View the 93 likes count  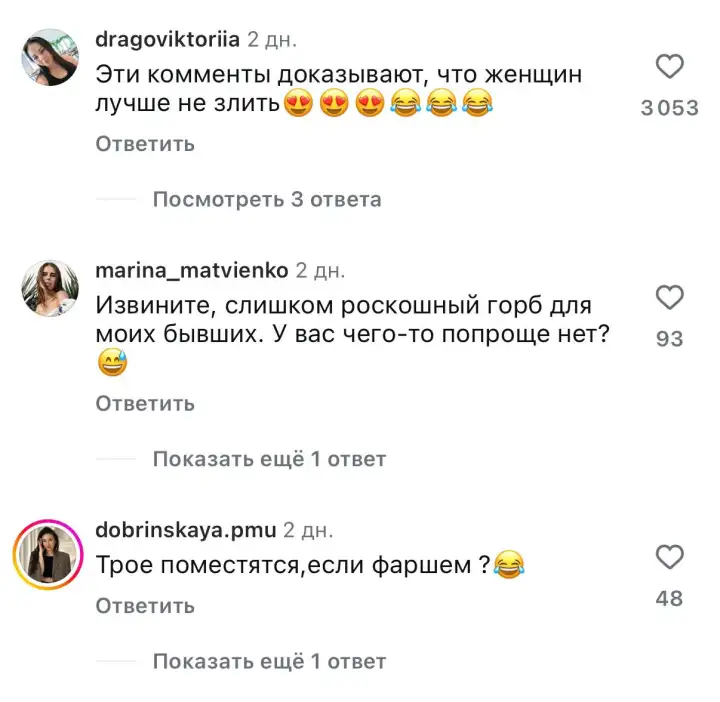click(669, 339)
